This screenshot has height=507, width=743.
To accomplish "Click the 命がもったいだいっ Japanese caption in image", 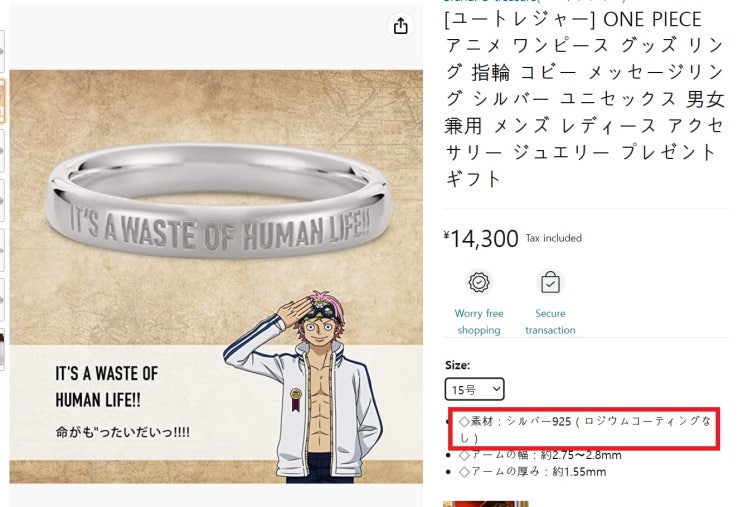I will coord(123,432).
